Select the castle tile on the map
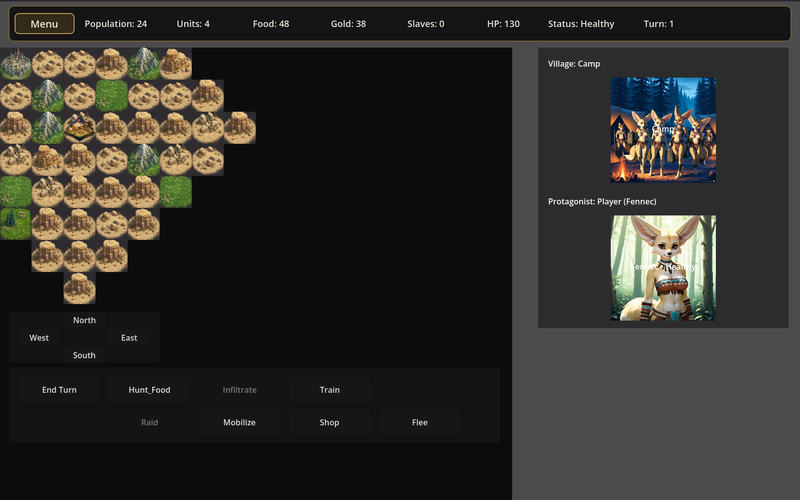This screenshot has width=800, height=500. click(x=15, y=64)
